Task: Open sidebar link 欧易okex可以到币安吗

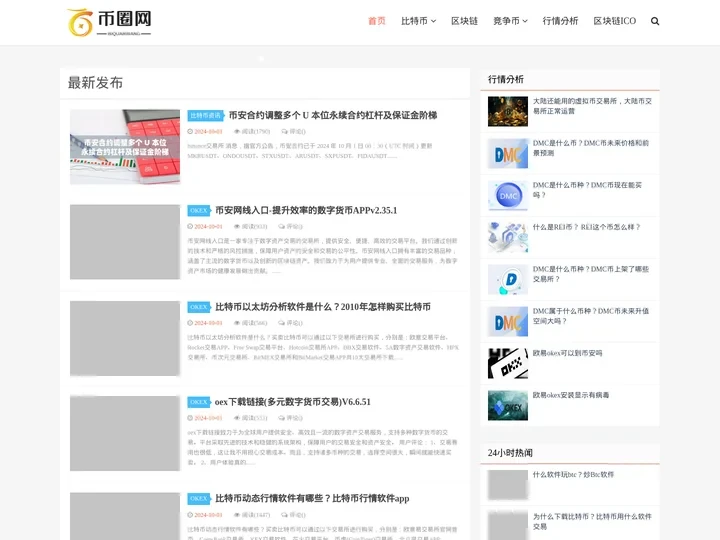Action: (567, 353)
